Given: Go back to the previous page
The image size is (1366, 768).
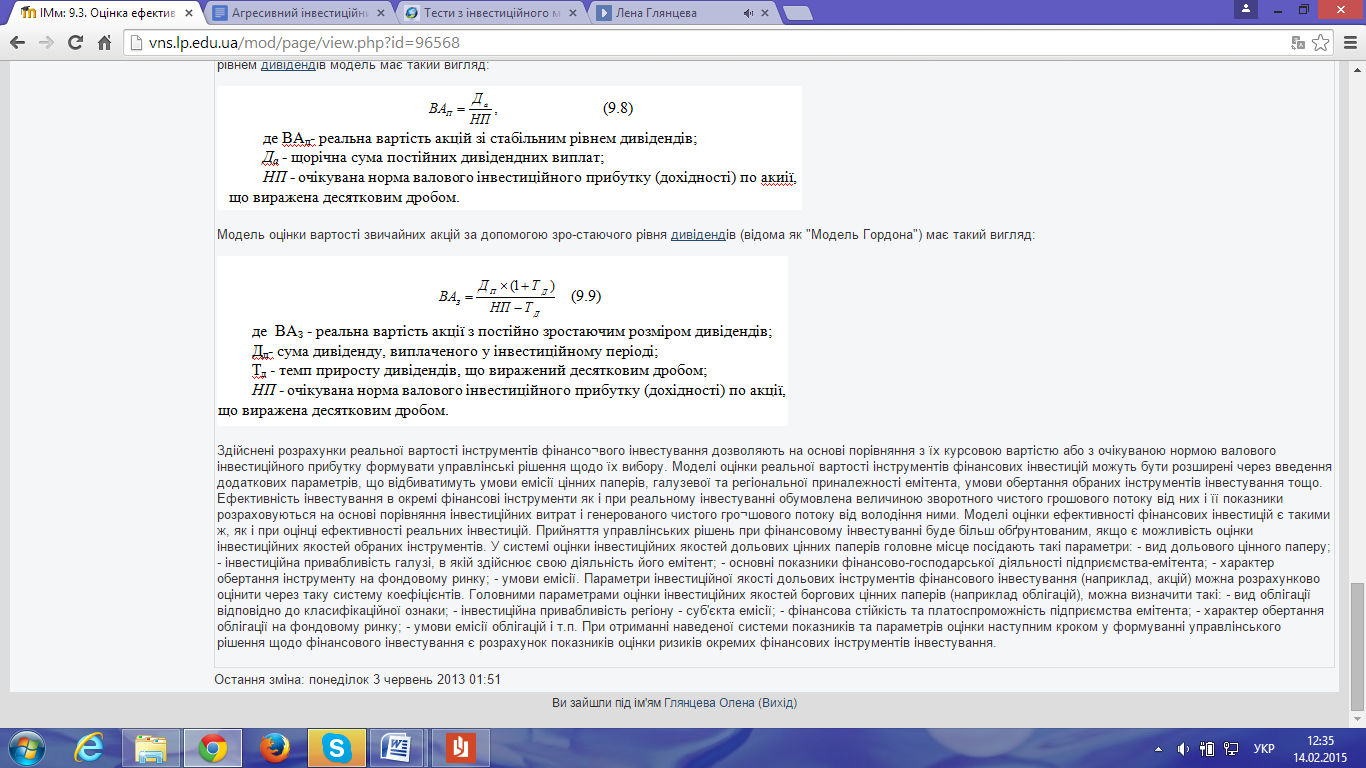Looking at the screenshot, I should point(18,43).
